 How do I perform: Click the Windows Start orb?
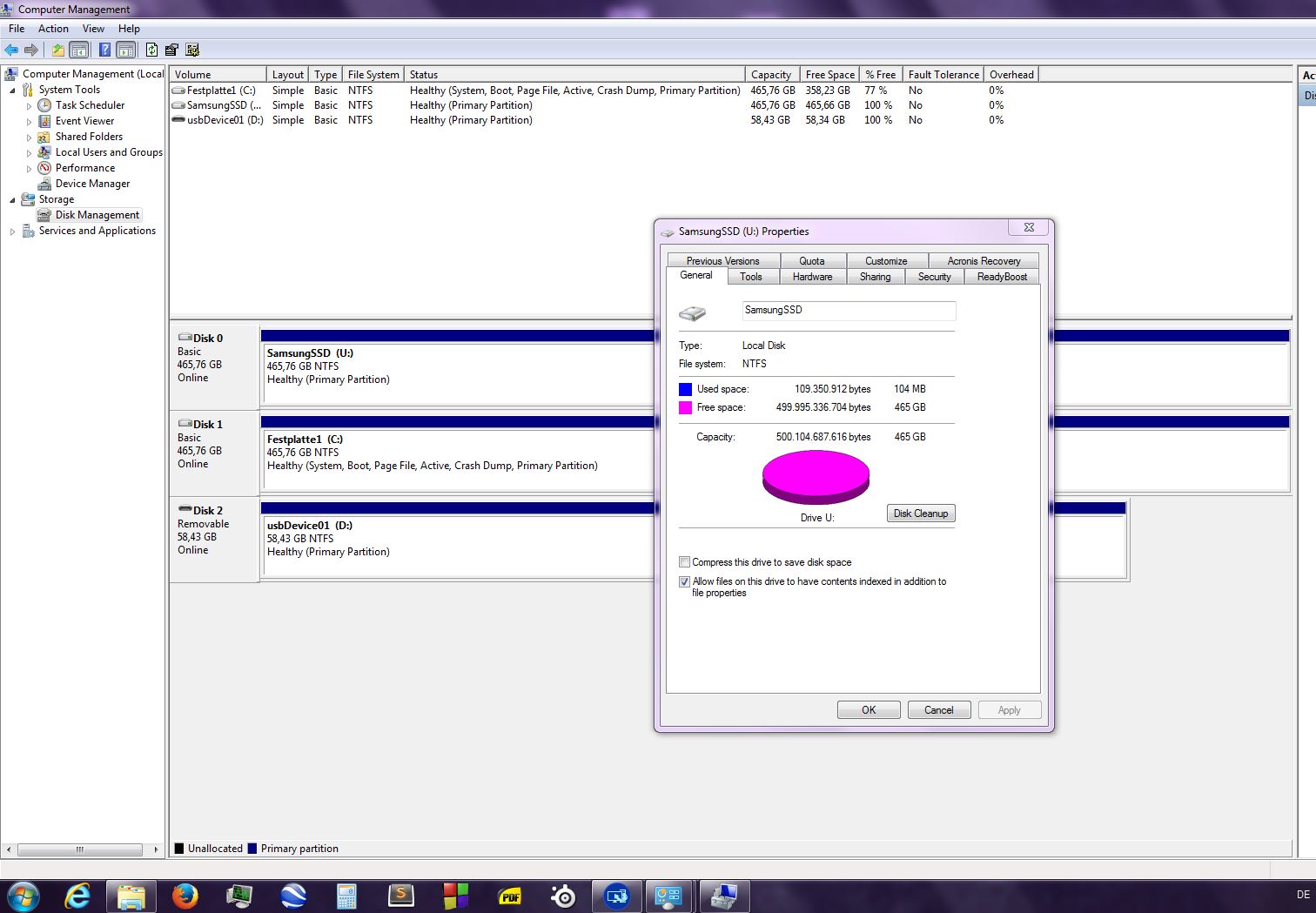tap(23, 896)
